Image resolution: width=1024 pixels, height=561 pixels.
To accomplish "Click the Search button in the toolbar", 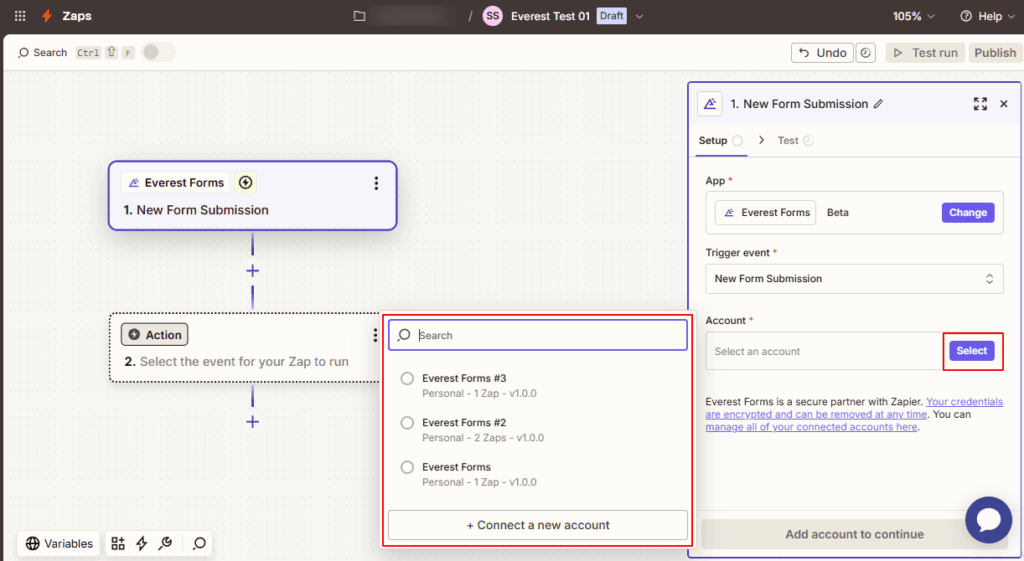I will click(x=42, y=52).
